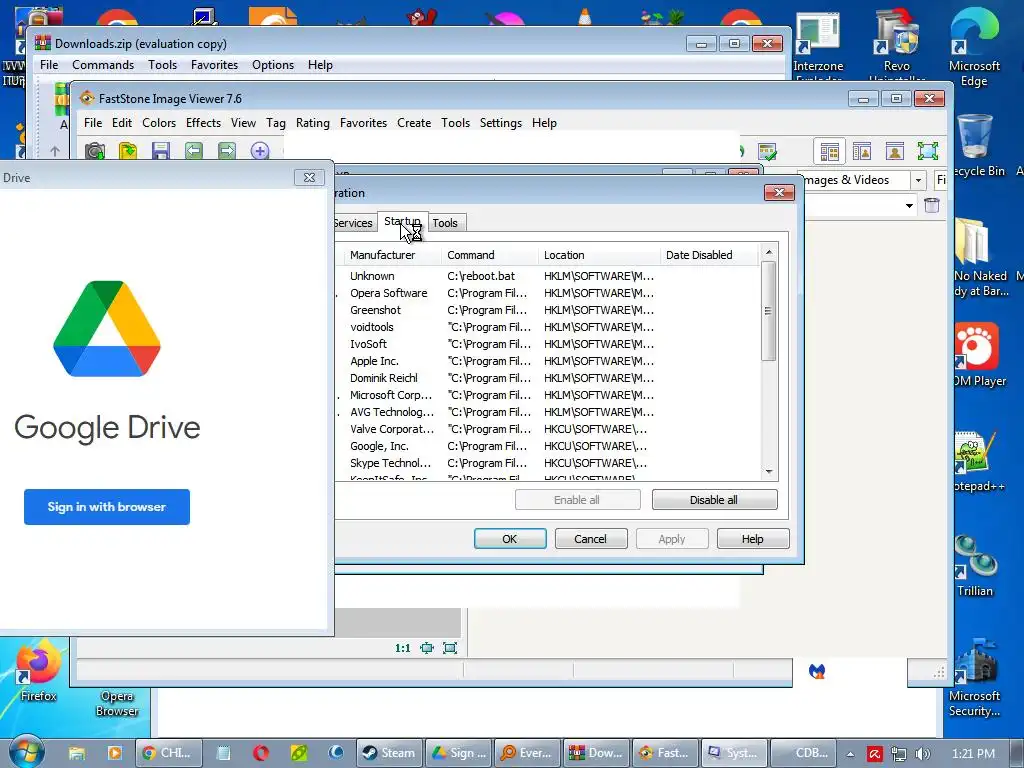
Task: Open the Create menu in FastStone
Action: click(413, 123)
